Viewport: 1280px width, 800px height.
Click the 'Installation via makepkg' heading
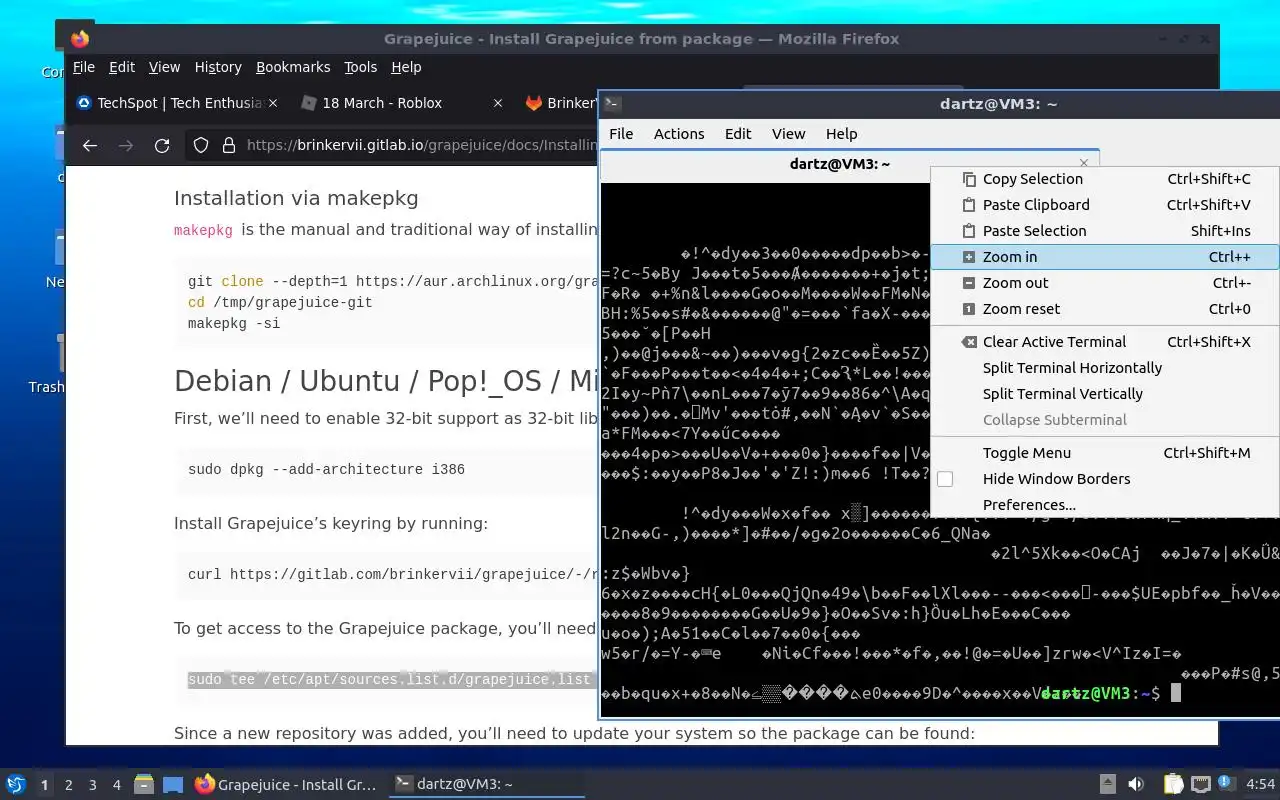pyautogui.click(x=296, y=198)
